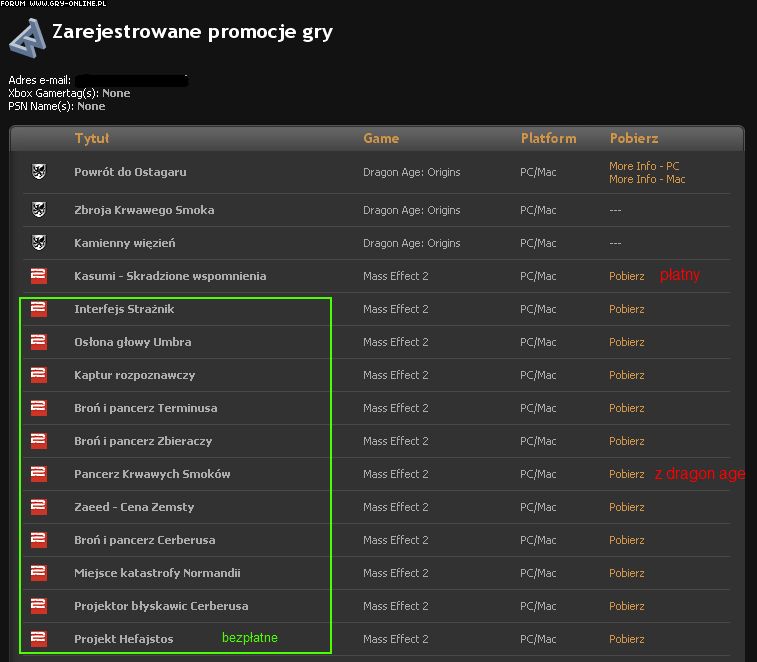This screenshot has height=662, width=757.
Task: Click the Mass Effect 2 icon beside Broń i pancerz Terminusa
Action: click(x=39, y=408)
